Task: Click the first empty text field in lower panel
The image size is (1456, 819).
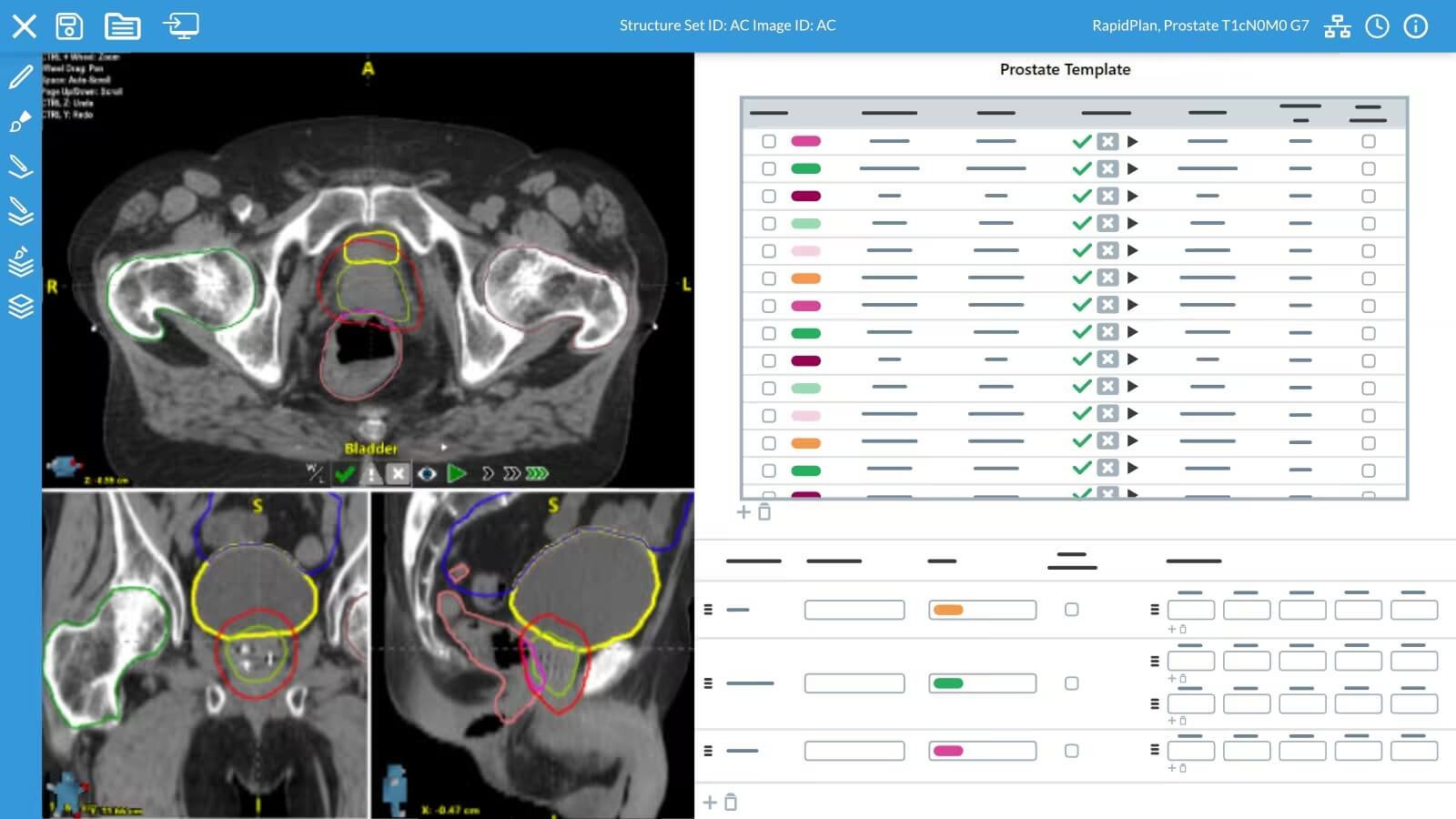Action: coord(854,610)
